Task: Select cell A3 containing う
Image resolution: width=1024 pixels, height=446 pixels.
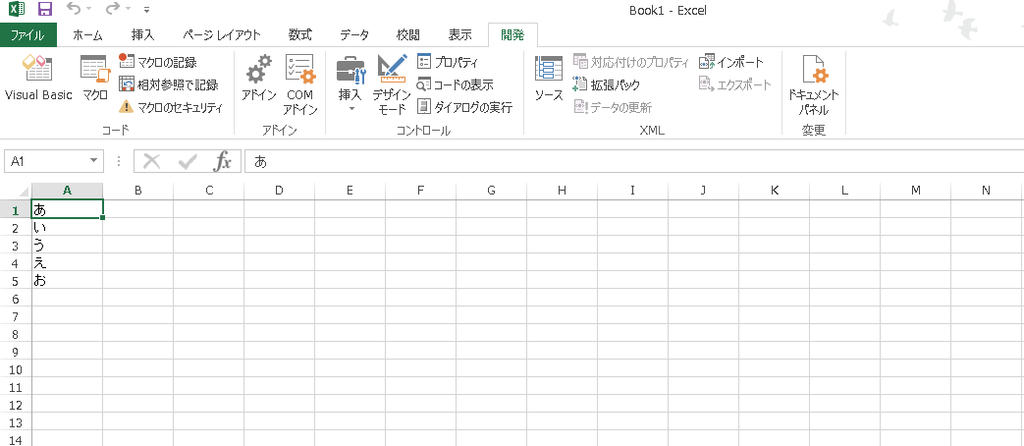Action: pyautogui.click(x=67, y=245)
